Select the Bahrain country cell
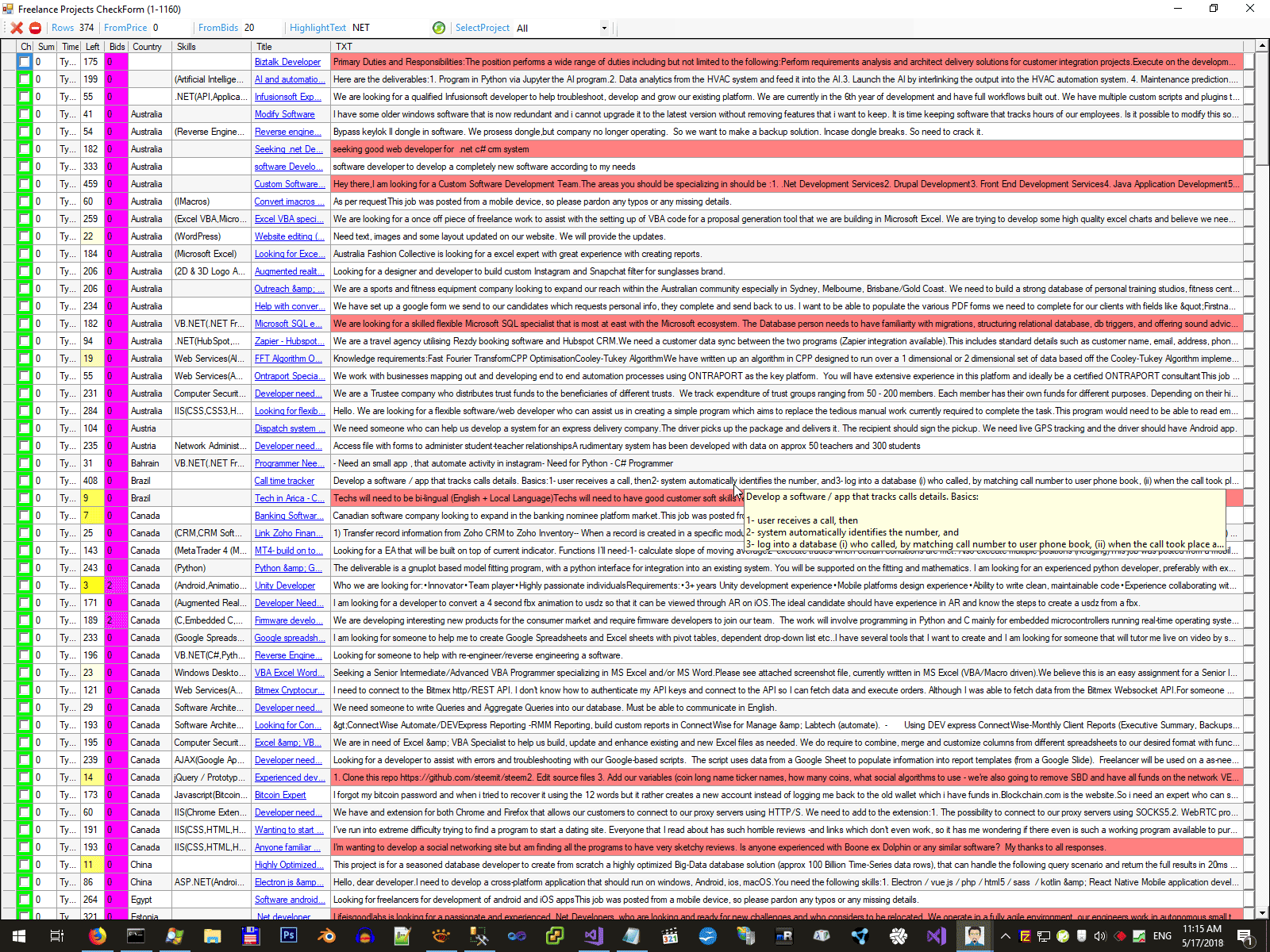1270x952 pixels. pyautogui.click(x=150, y=463)
